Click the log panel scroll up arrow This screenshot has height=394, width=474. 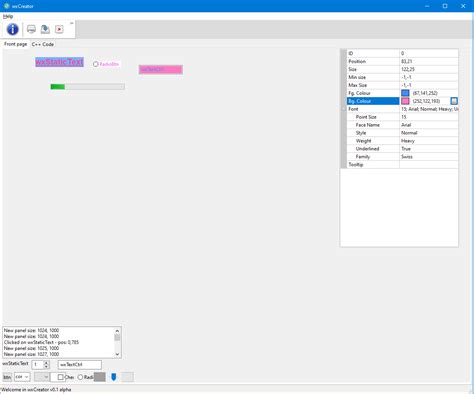point(117,331)
